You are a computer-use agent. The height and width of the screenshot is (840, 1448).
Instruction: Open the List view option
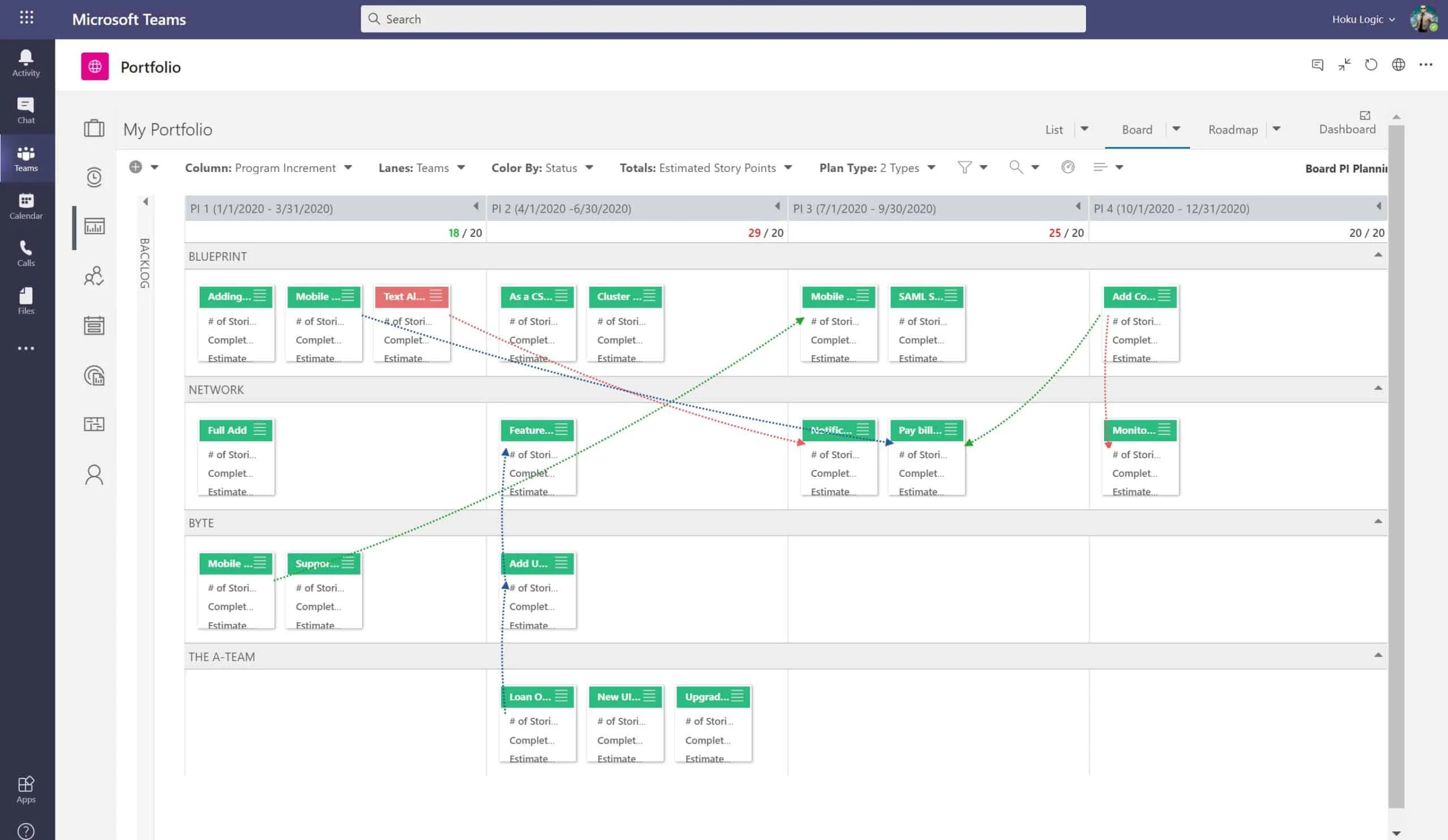pyautogui.click(x=1053, y=130)
